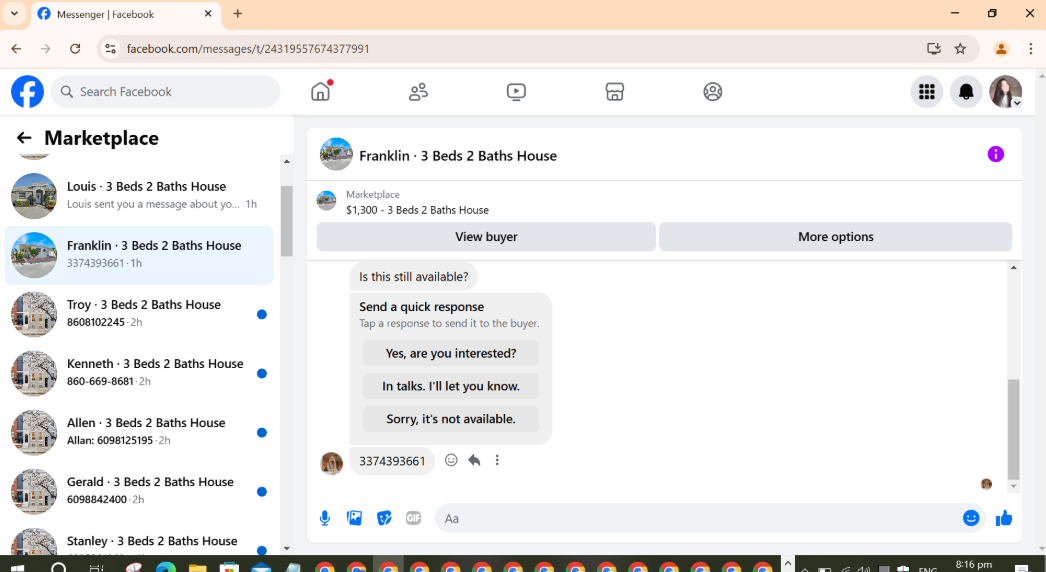Click the address bar URL
The width and height of the screenshot is (1046, 572).
248,49
